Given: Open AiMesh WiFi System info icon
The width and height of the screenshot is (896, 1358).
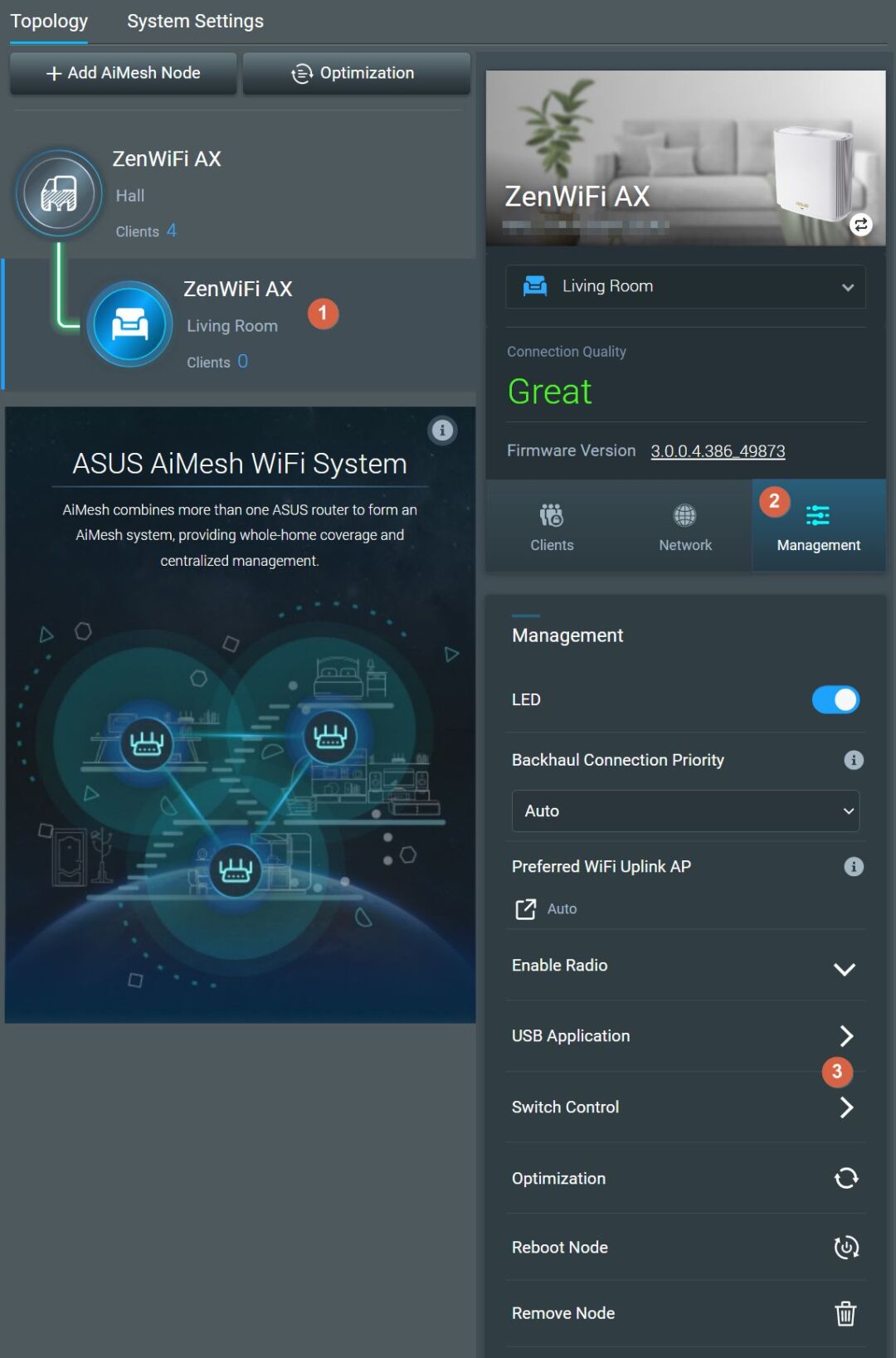Looking at the screenshot, I should tap(442, 431).
